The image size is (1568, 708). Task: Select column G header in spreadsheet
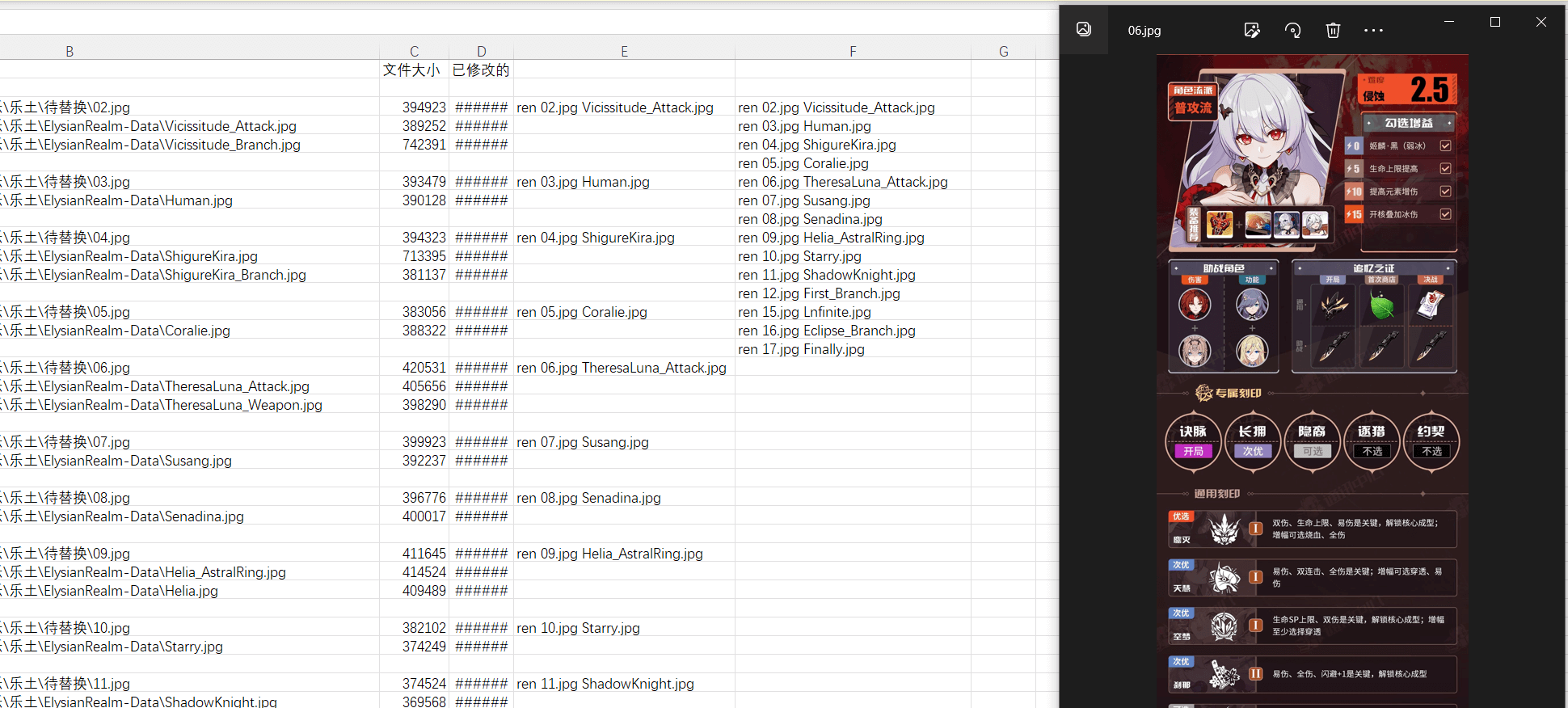click(1003, 51)
